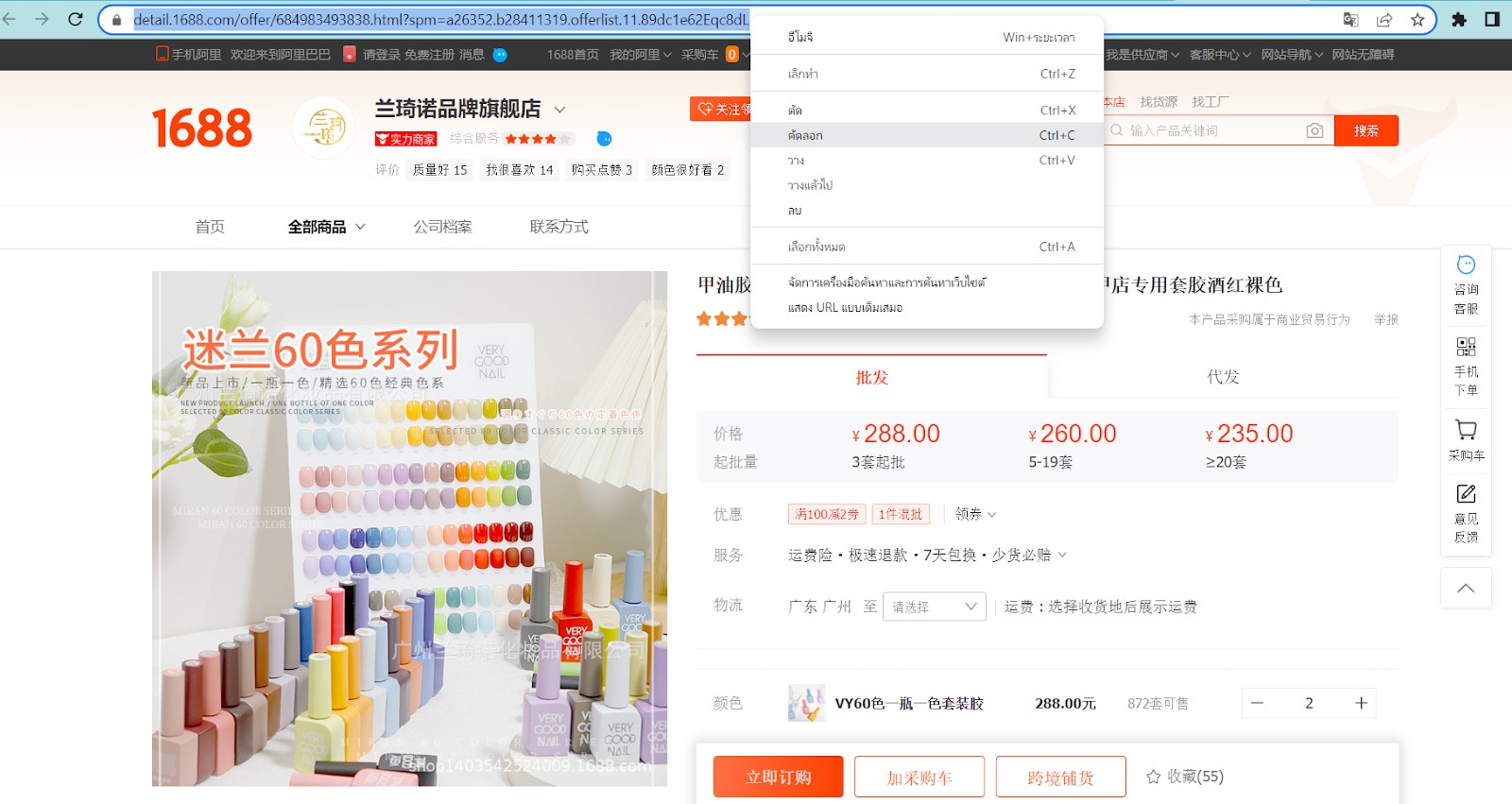Click the 免费注册 link

point(429,55)
